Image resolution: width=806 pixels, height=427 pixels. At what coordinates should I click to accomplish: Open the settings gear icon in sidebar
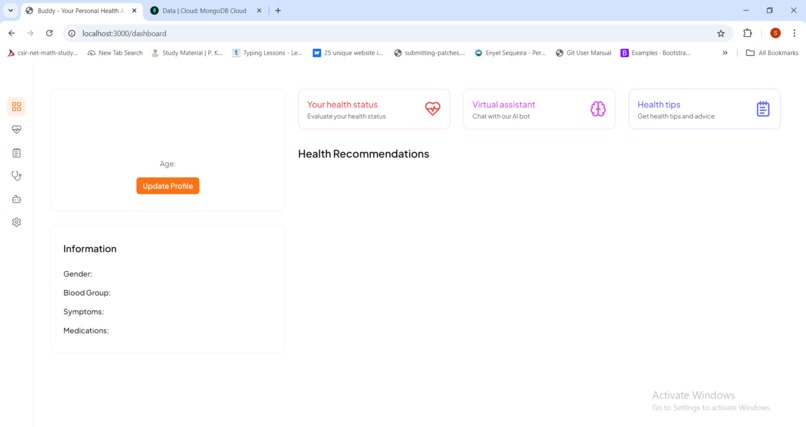(x=16, y=222)
